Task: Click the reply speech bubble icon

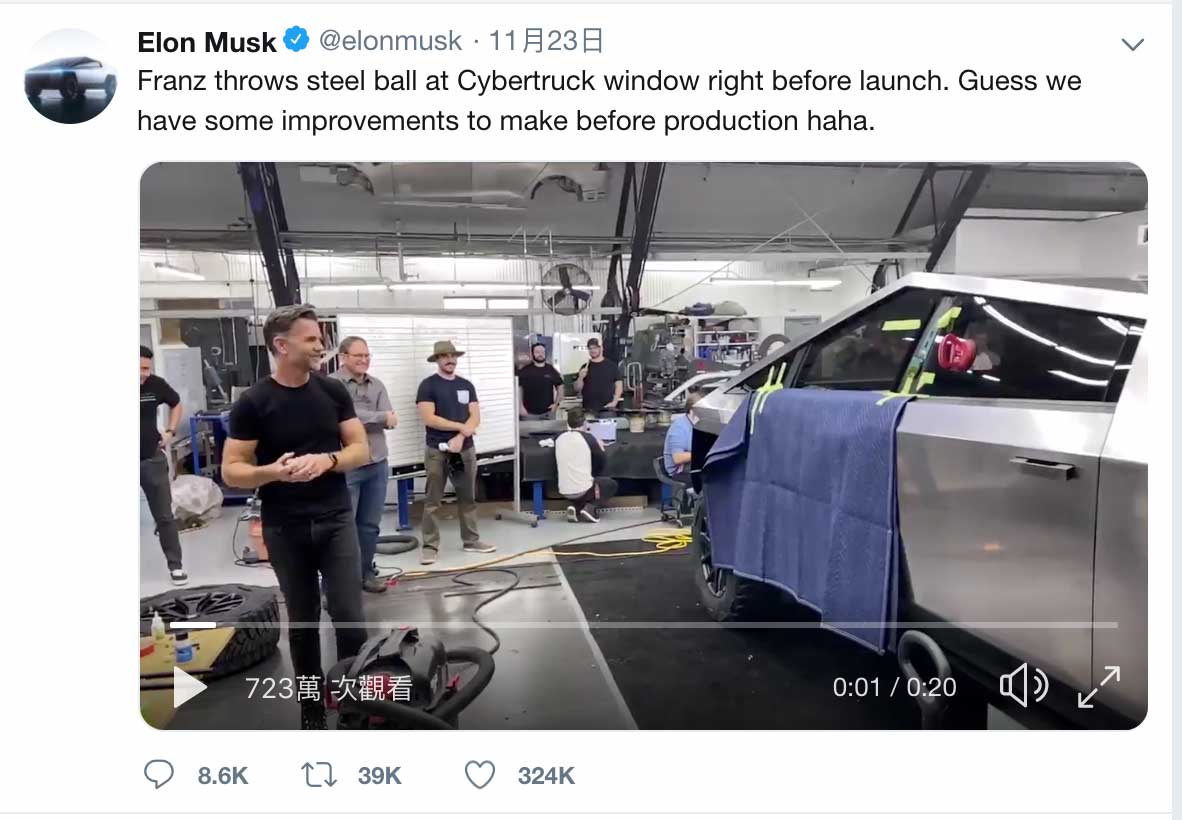Action: pyautogui.click(x=158, y=774)
